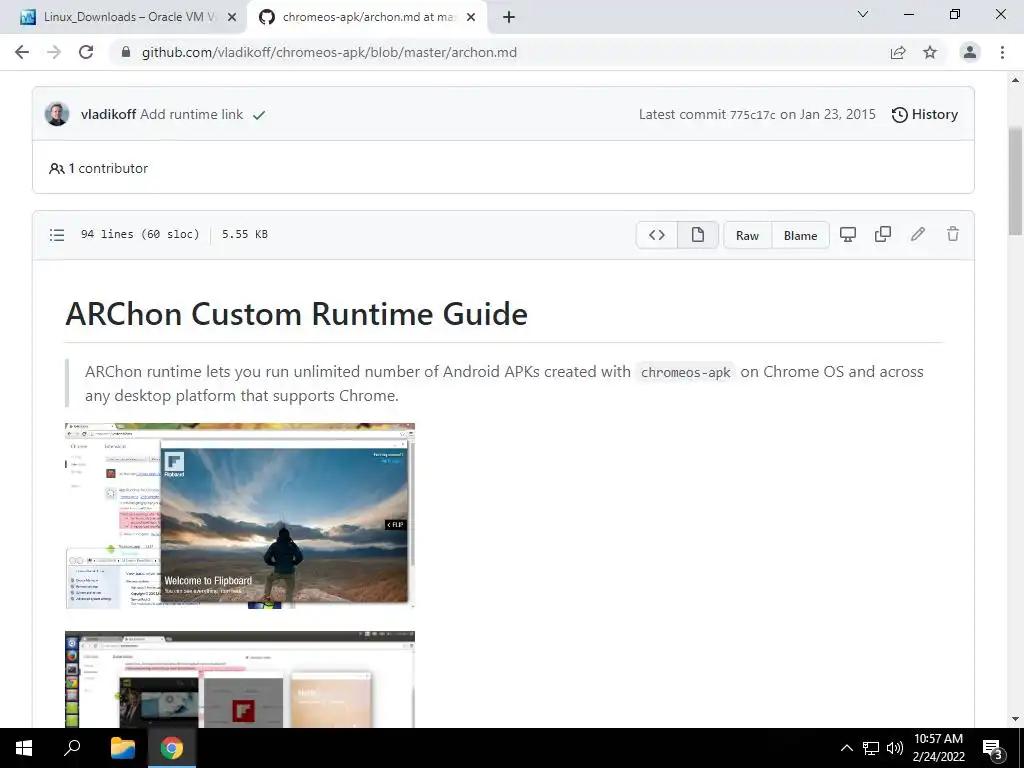Open table of contents list icon
The width and height of the screenshot is (1024, 768).
[57, 234]
